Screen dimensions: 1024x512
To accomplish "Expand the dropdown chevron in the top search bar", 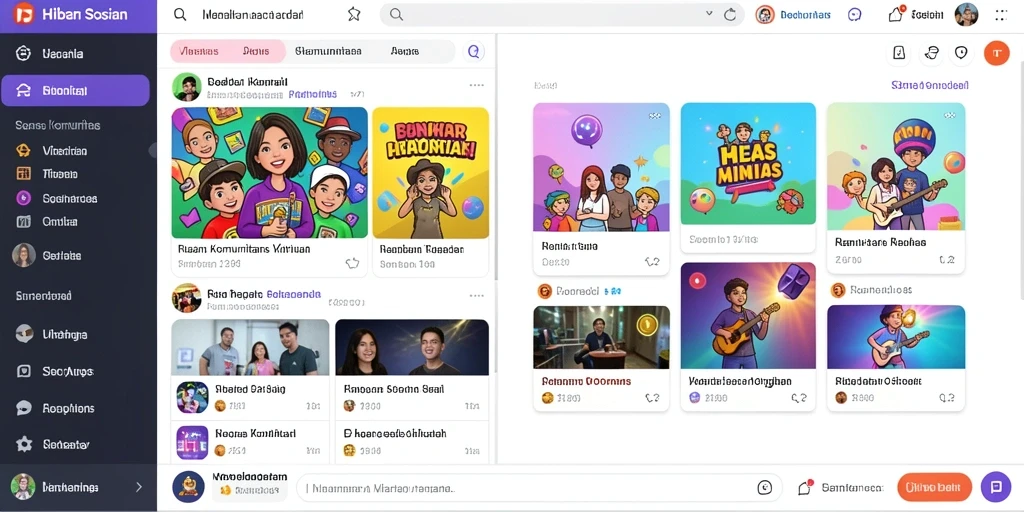I will (709, 14).
